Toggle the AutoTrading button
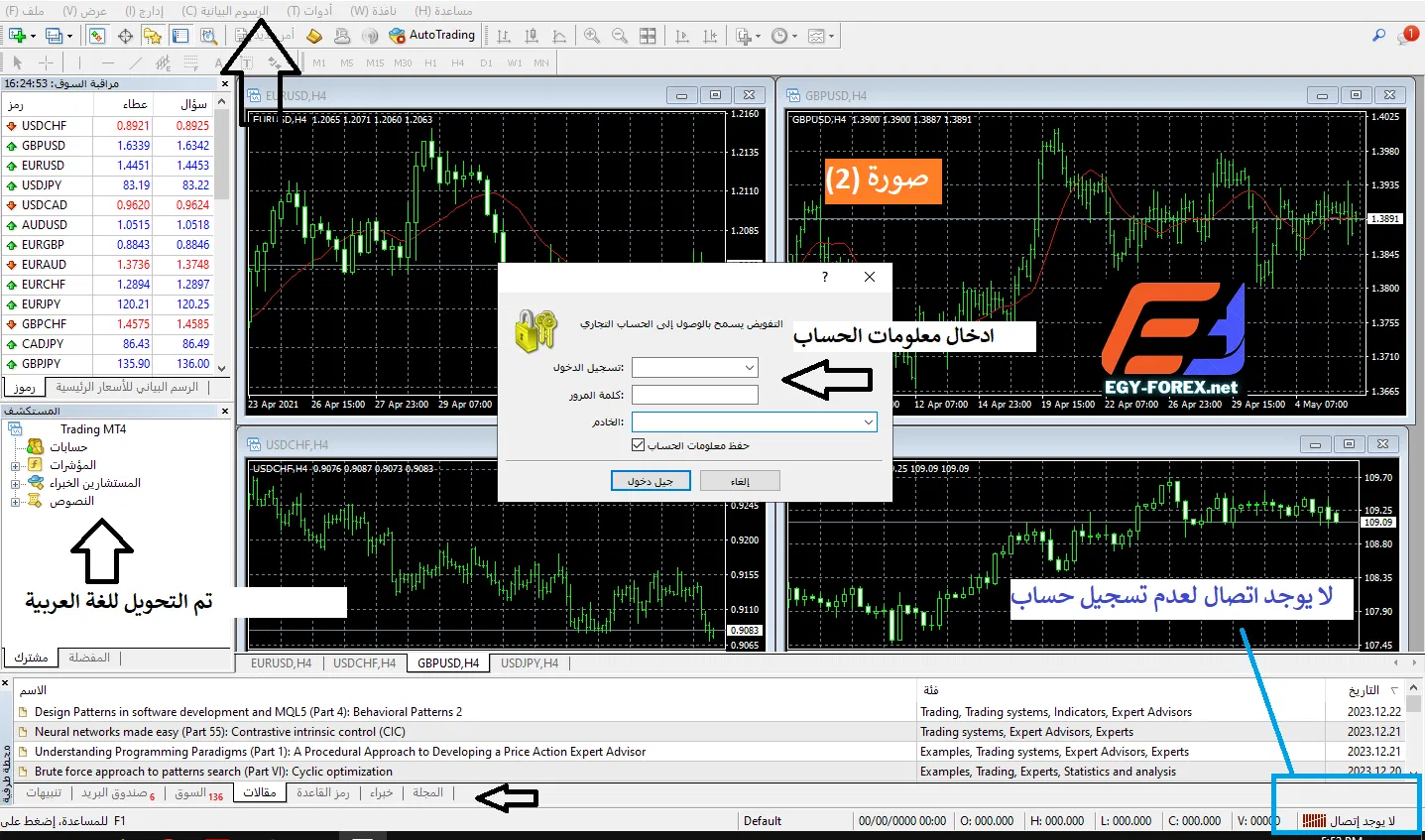 (432, 36)
